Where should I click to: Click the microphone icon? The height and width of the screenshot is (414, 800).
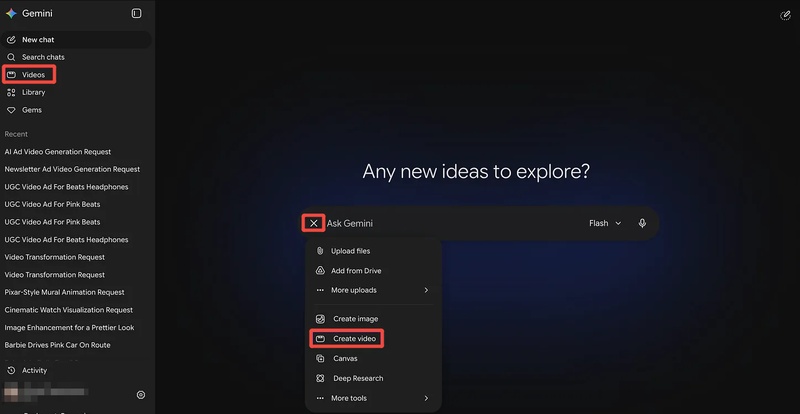point(642,223)
